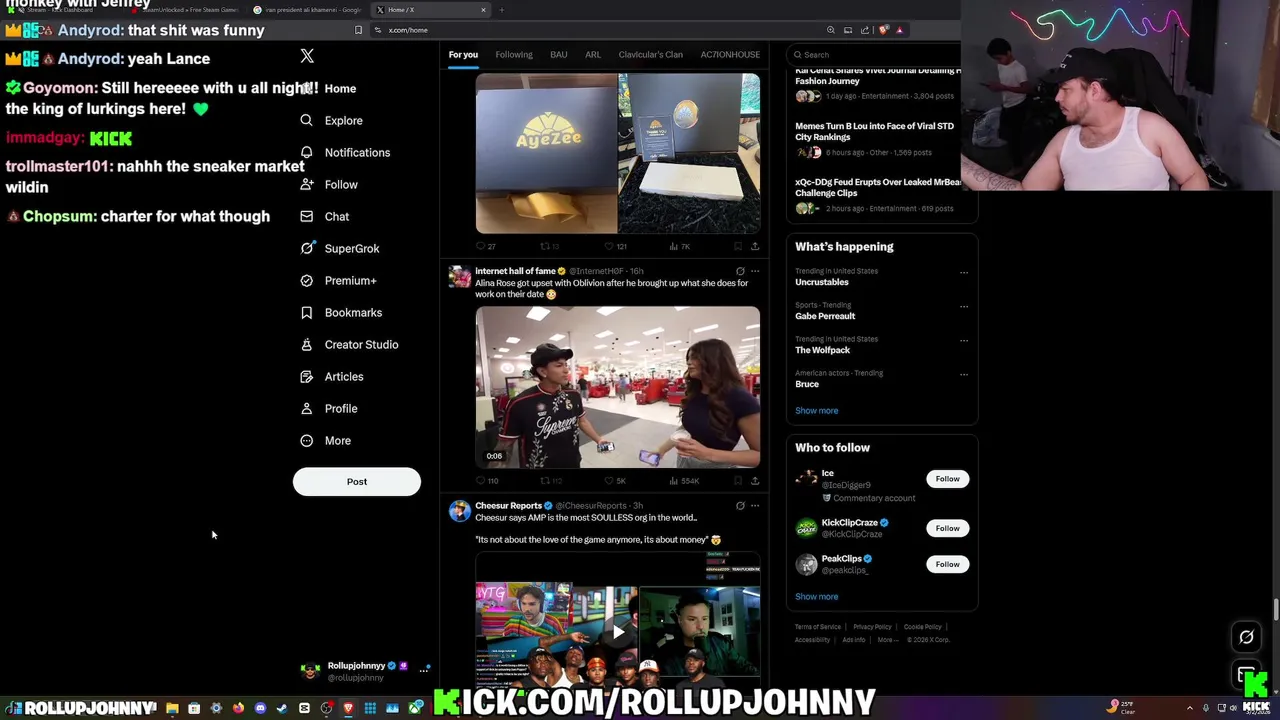
Task: Open the Explore search icon in sidebar
Action: point(306,120)
